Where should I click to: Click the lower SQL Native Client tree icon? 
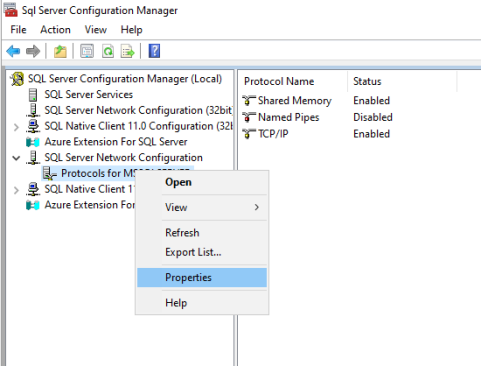click(33, 189)
